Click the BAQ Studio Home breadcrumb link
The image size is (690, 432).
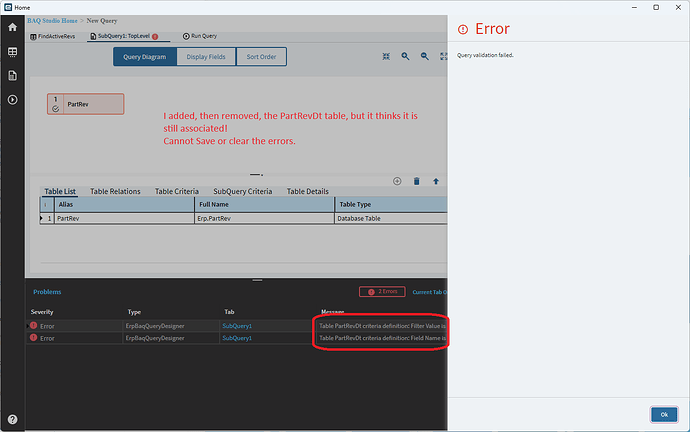[x=52, y=21]
